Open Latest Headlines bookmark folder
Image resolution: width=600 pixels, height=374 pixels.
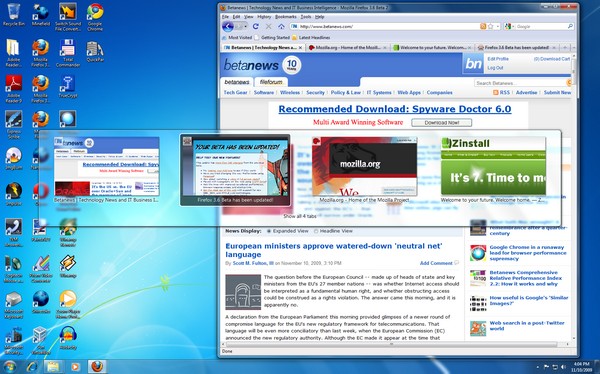[x=311, y=38]
